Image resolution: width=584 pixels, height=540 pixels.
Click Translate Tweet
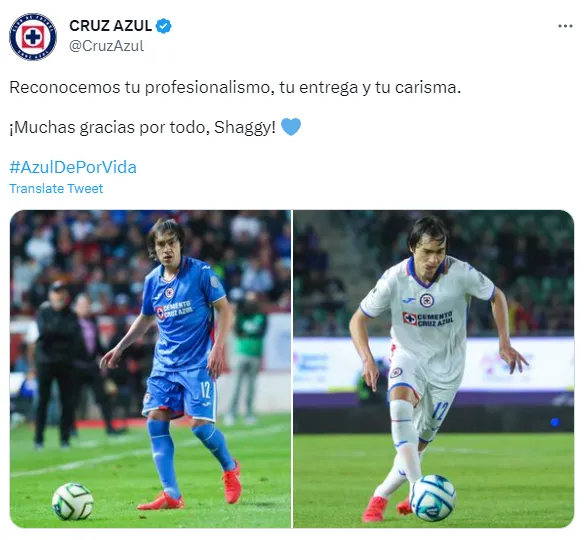[56, 189]
